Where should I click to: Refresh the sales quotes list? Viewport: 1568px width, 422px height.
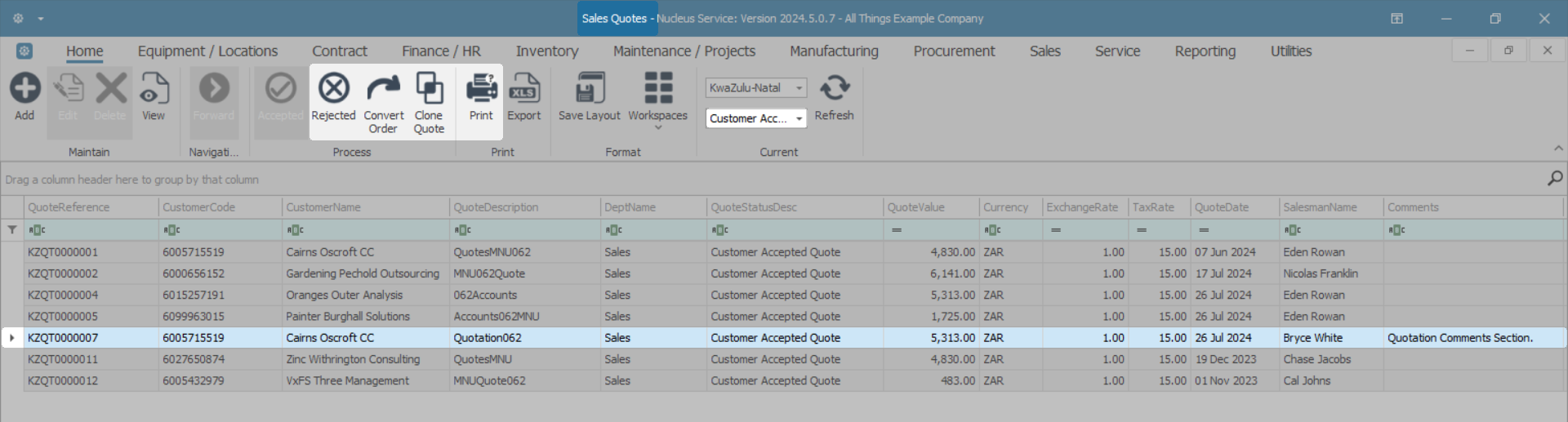tap(834, 89)
